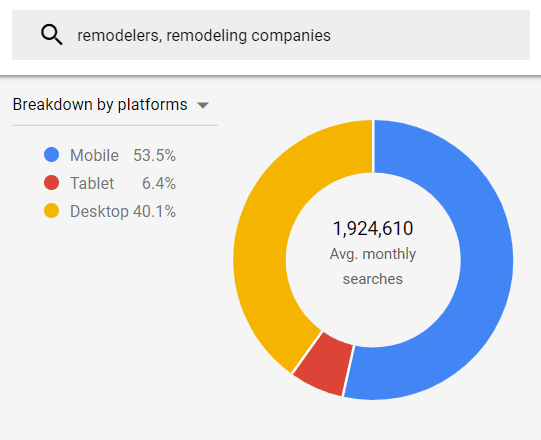Viewport: 541px width, 440px height.
Task: Click the word 'remodelers' in search bar
Action: (x=118, y=36)
